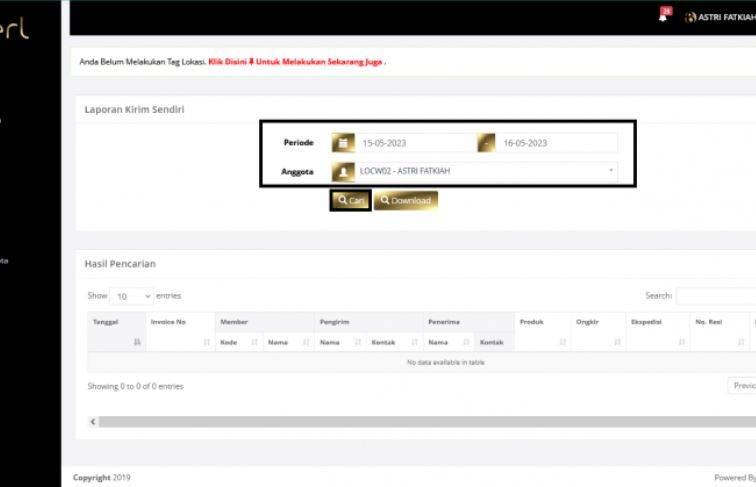This screenshot has width=756, height=487.
Task: Click the icon beside the end date
Action: 486,143
